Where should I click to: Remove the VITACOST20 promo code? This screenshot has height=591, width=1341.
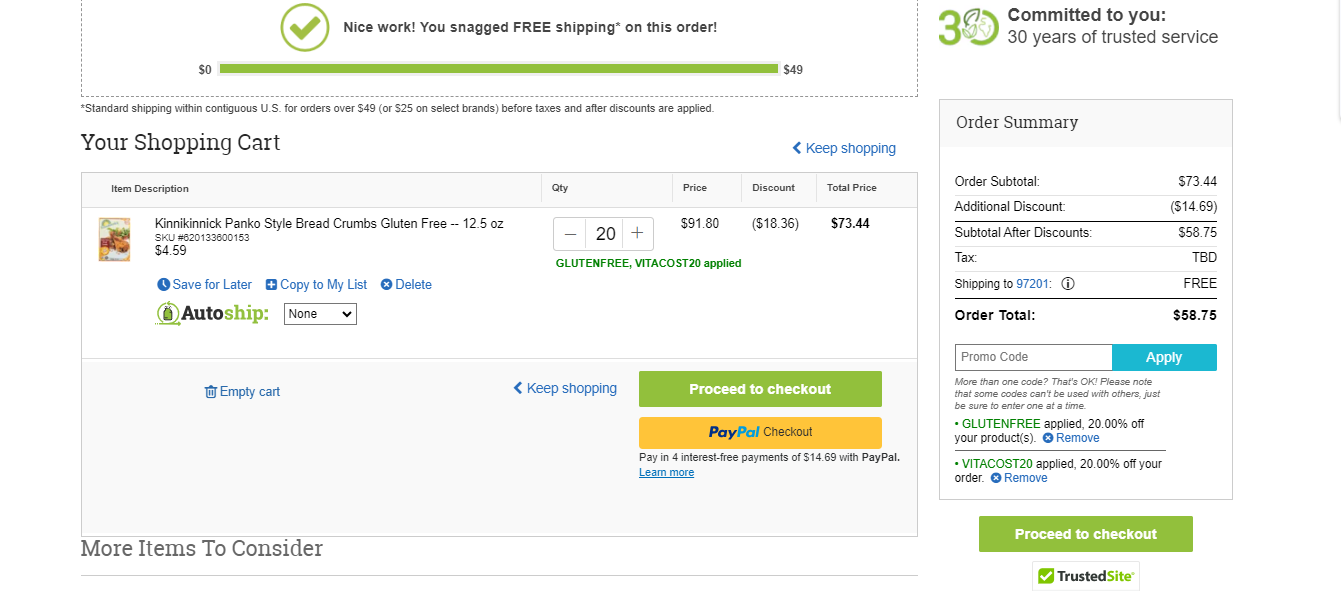click(1019, 478)
